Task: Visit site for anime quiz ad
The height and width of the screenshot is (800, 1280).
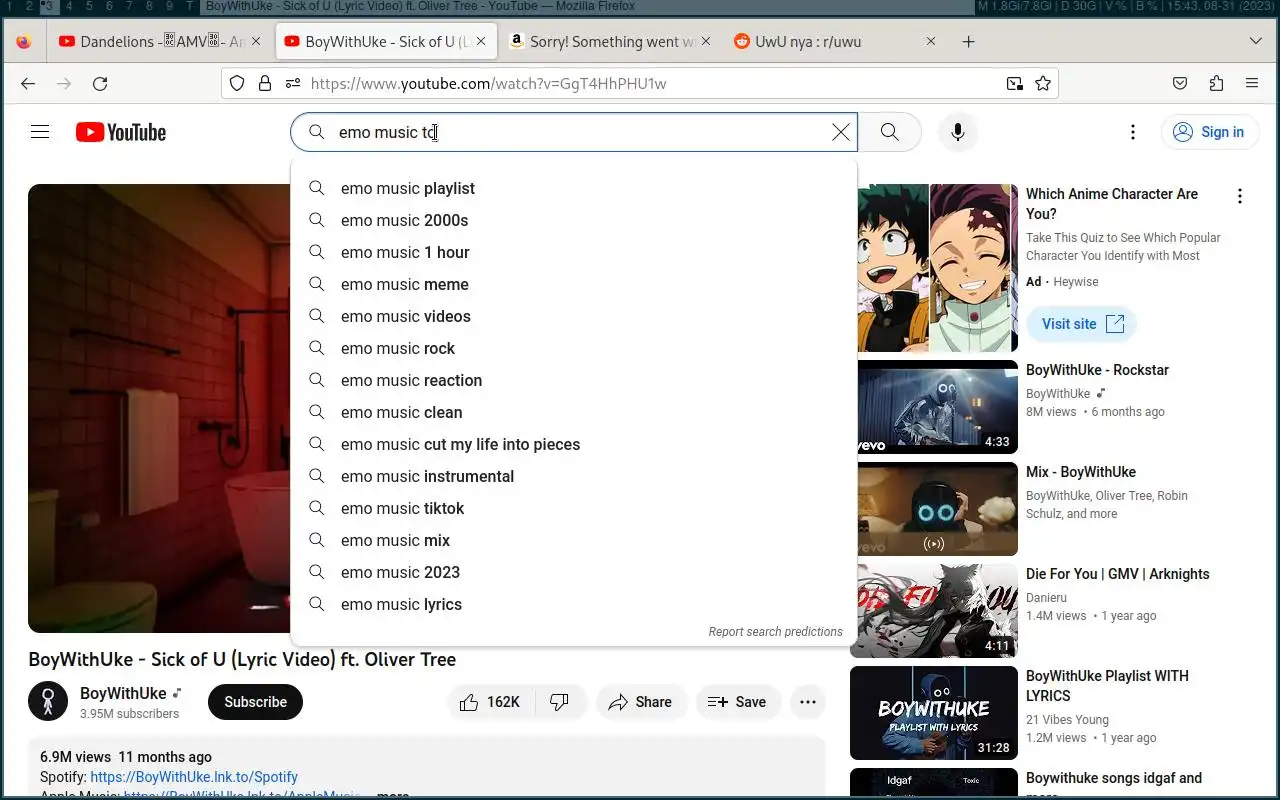Action: point(1081,324)
